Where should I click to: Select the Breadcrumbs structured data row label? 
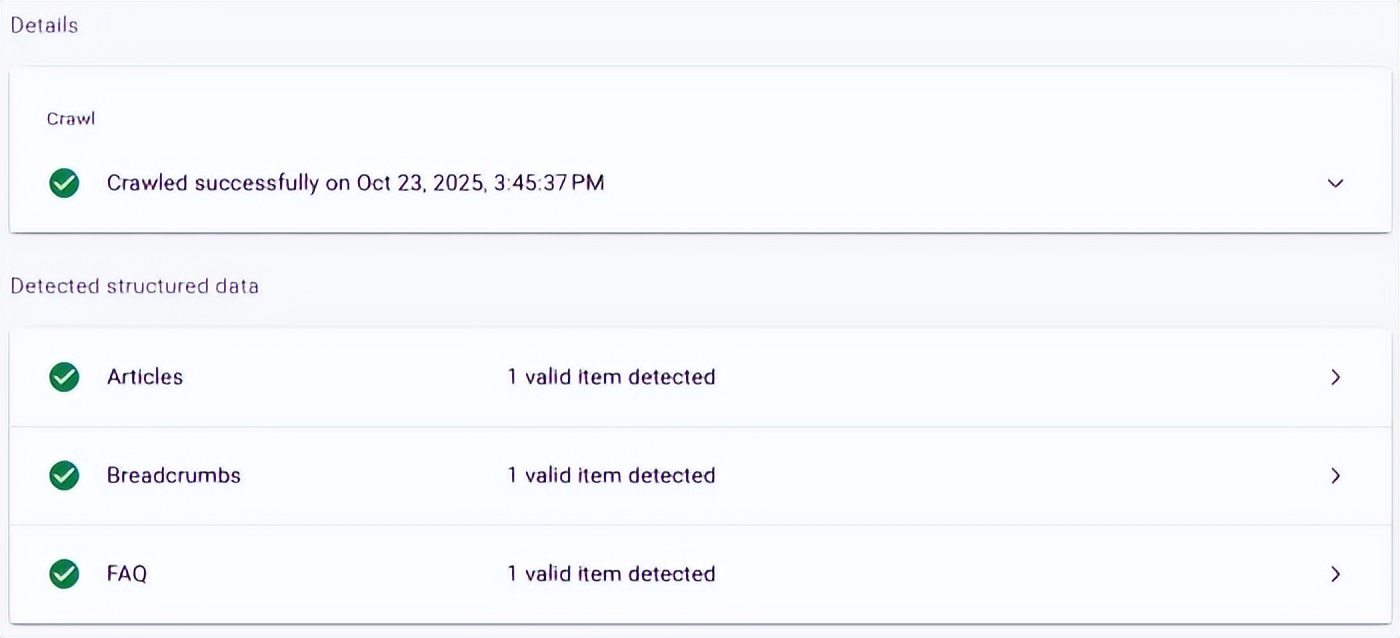[174, 475]
